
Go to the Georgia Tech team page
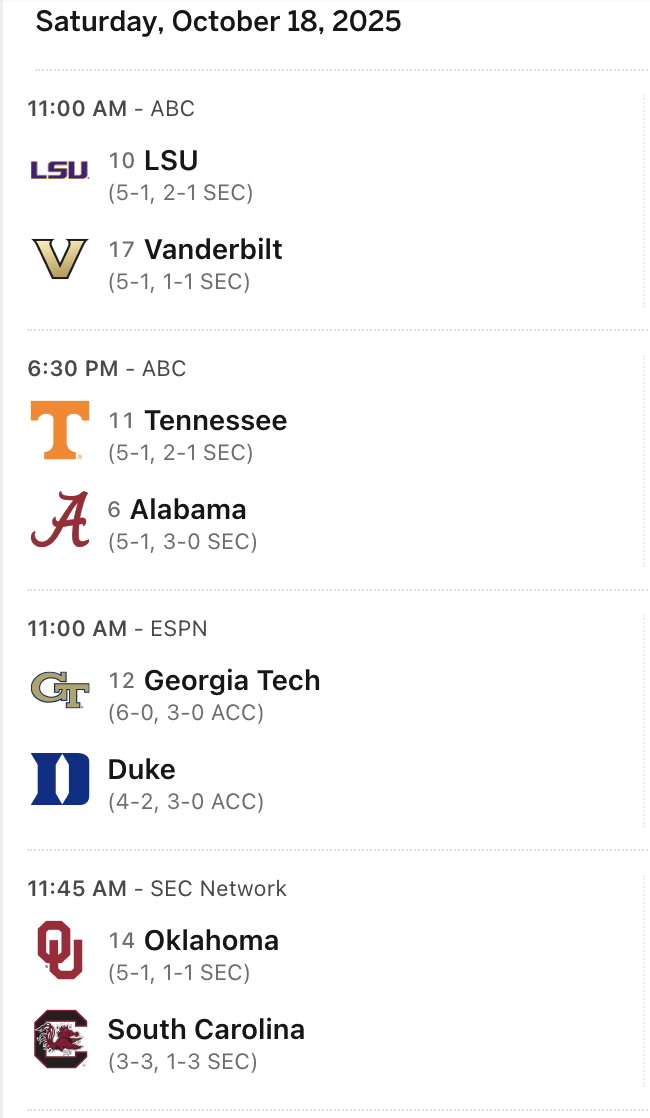point(232,680)
